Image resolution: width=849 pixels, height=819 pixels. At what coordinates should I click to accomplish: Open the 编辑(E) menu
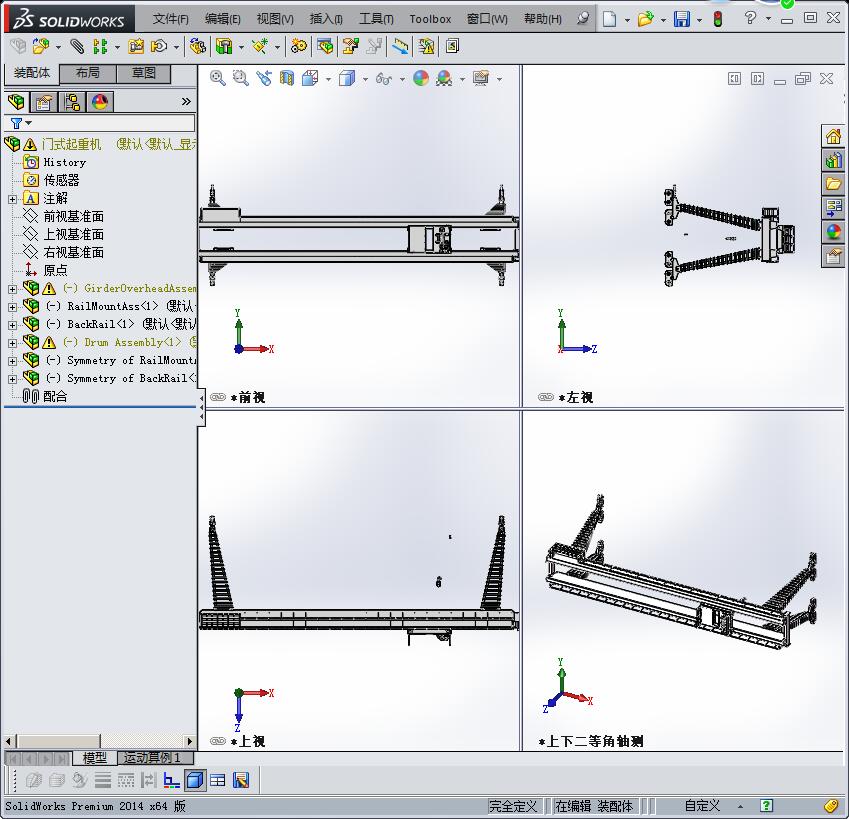point(223,19)
